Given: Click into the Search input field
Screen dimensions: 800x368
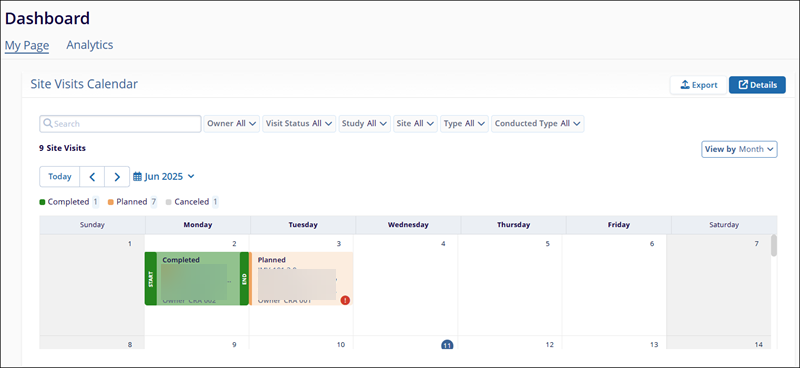Looking at the screenshot, I should pyautogui.click(x=120, y=124).
